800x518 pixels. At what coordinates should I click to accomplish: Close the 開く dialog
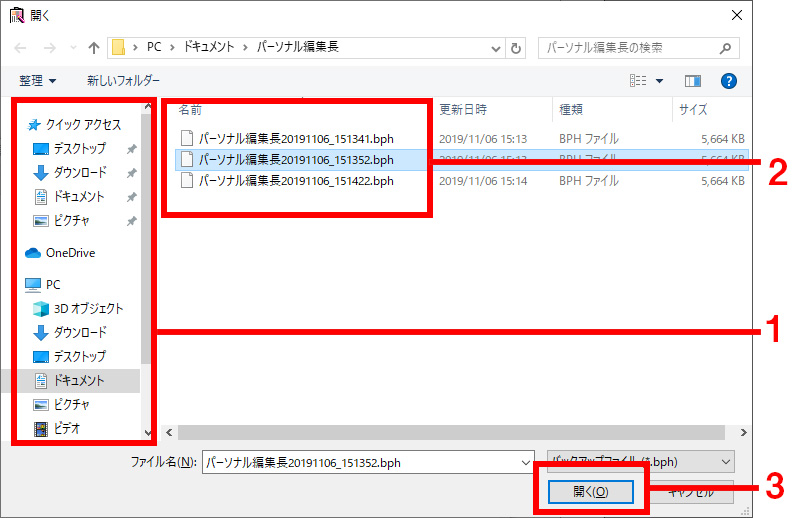(x=736, y=15)
